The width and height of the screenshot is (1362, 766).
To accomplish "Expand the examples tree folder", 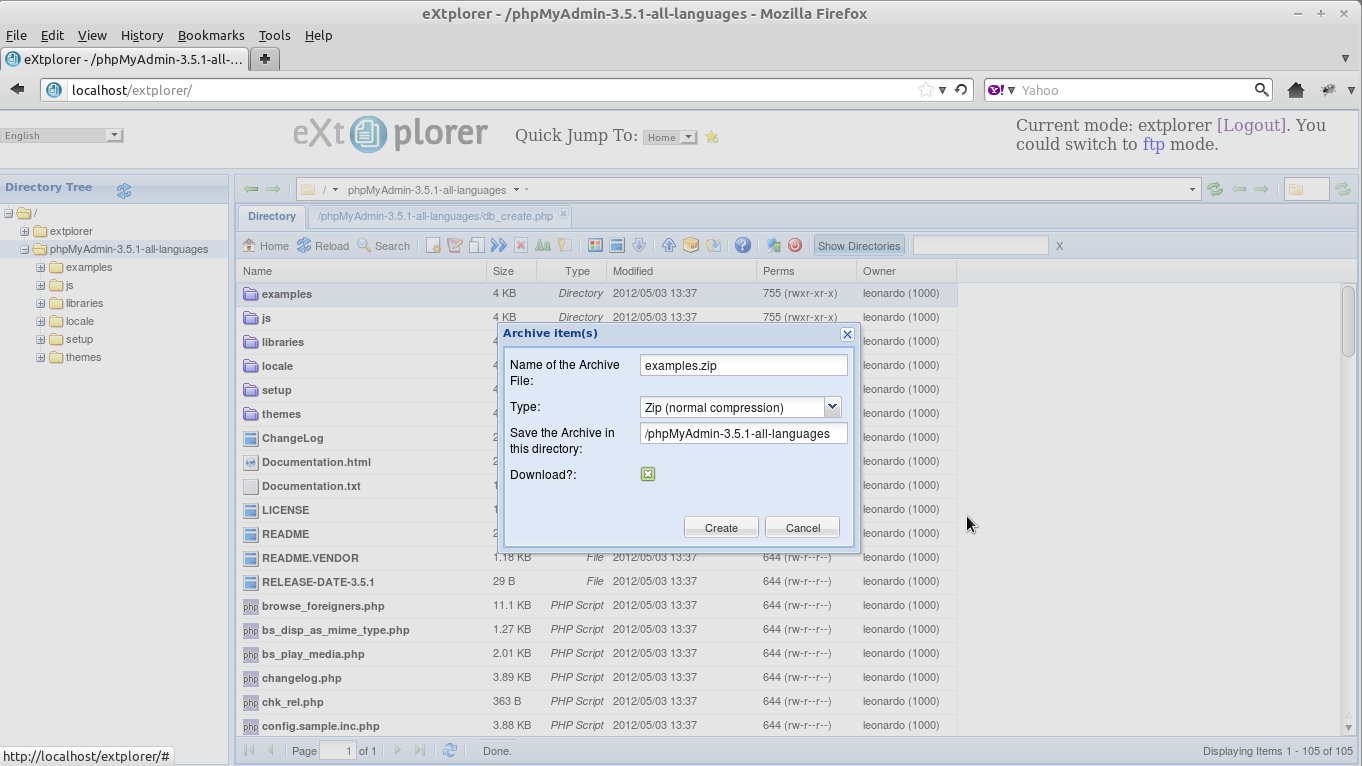I will click(x=41, y=267).
